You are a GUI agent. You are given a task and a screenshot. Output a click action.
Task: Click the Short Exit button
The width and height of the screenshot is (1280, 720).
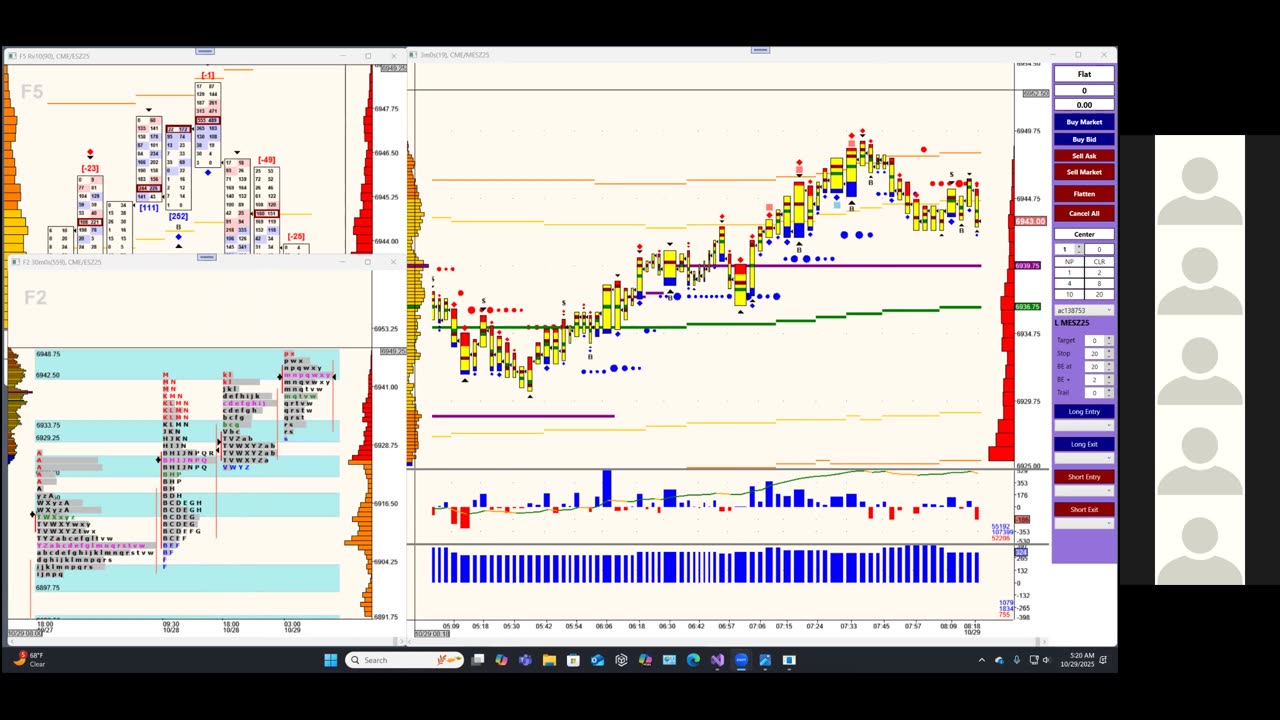pyautogui.click(x=1084, y=510)
